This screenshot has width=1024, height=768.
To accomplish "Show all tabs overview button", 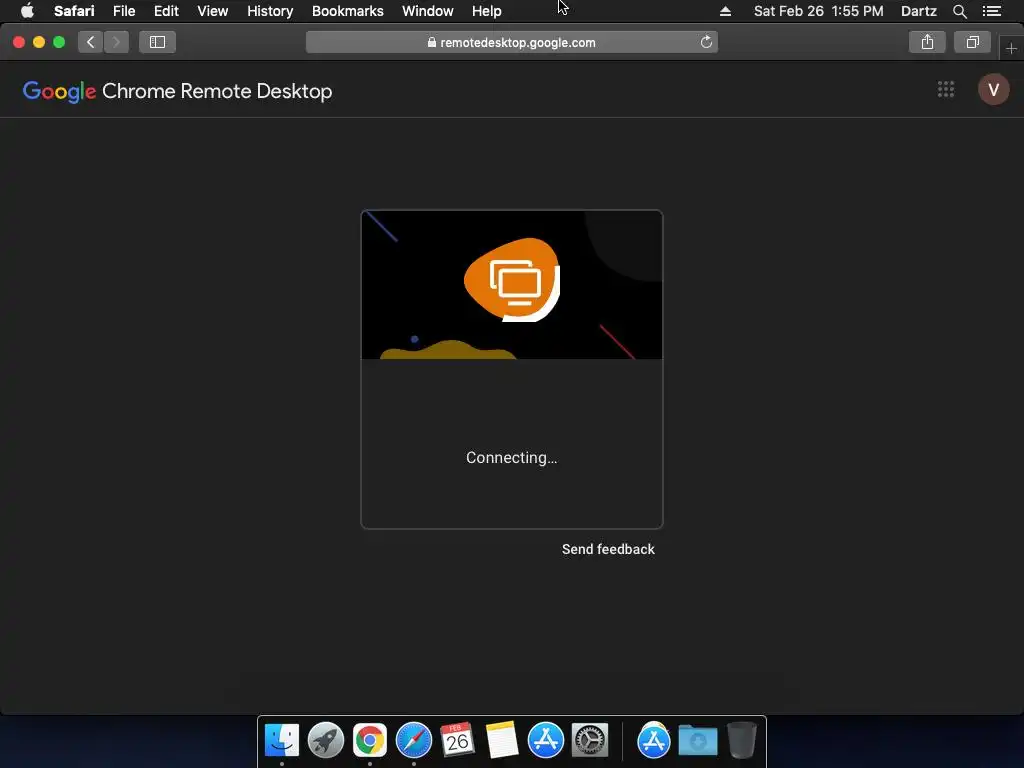I will tap(972, 42).
